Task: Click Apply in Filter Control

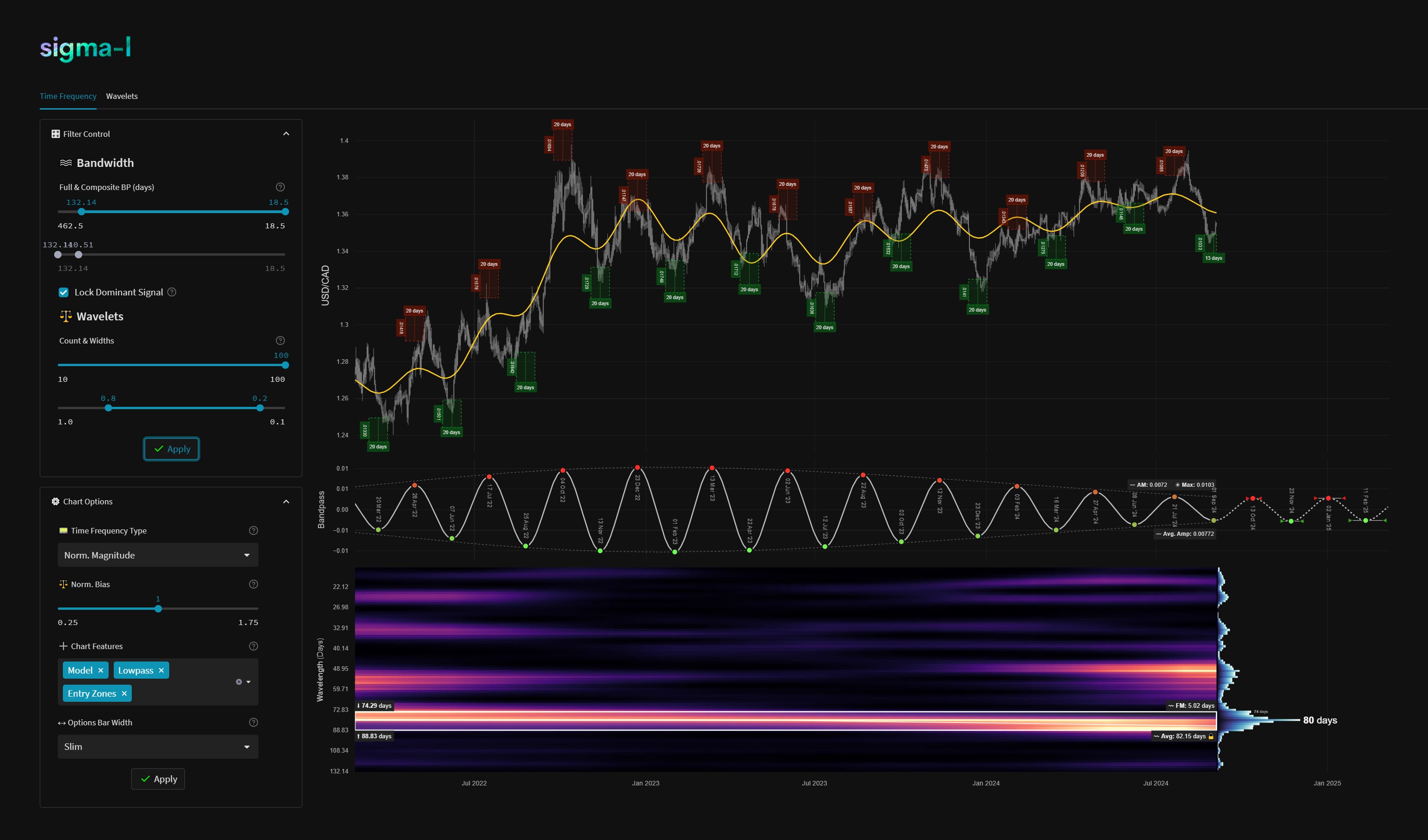Action: pos(171,449)
